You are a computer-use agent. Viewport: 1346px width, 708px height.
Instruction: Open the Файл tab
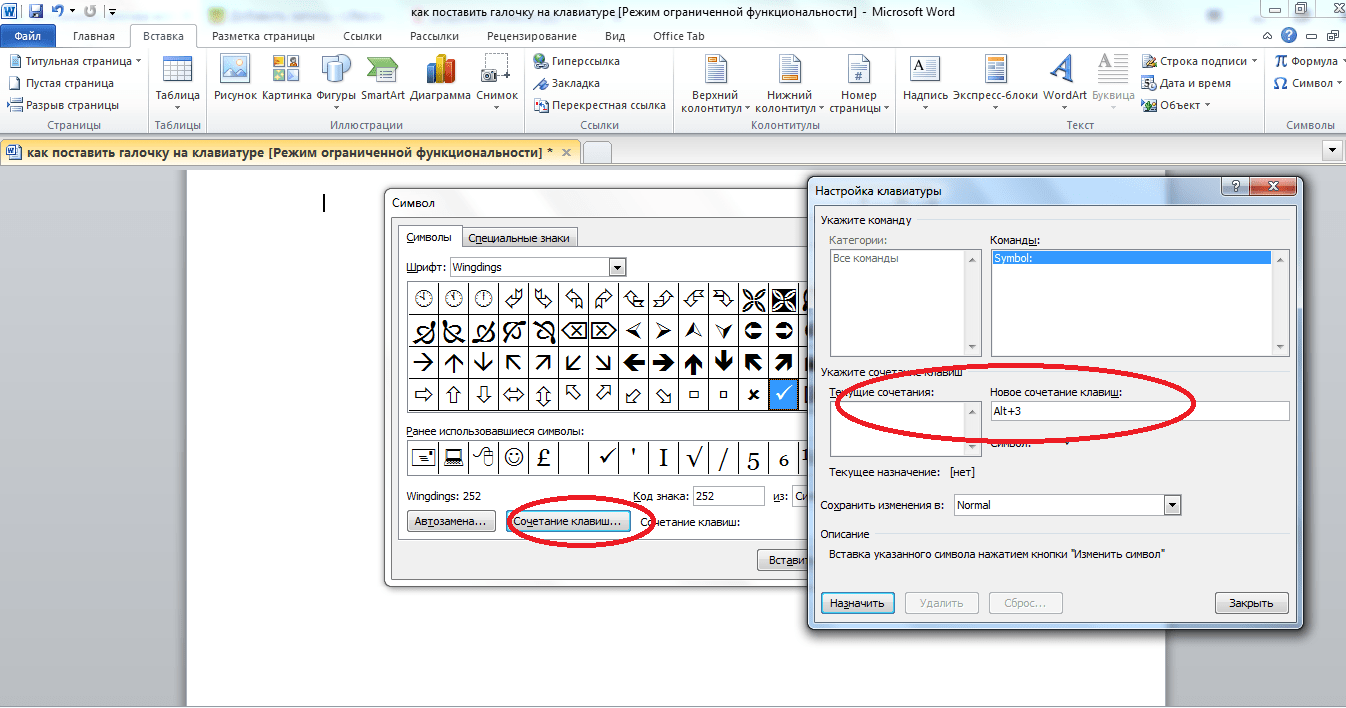pyautogui.click(x=28, y=36)
